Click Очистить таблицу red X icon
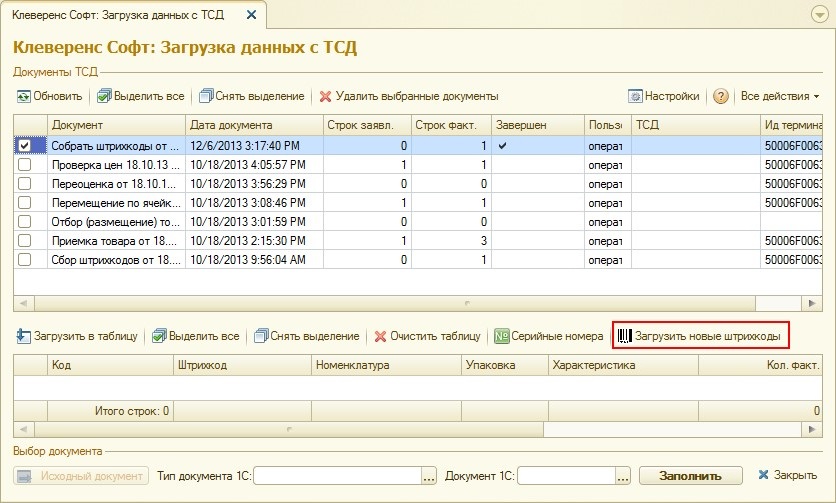Viewport: 836px width, 503px height. [380, 337]
